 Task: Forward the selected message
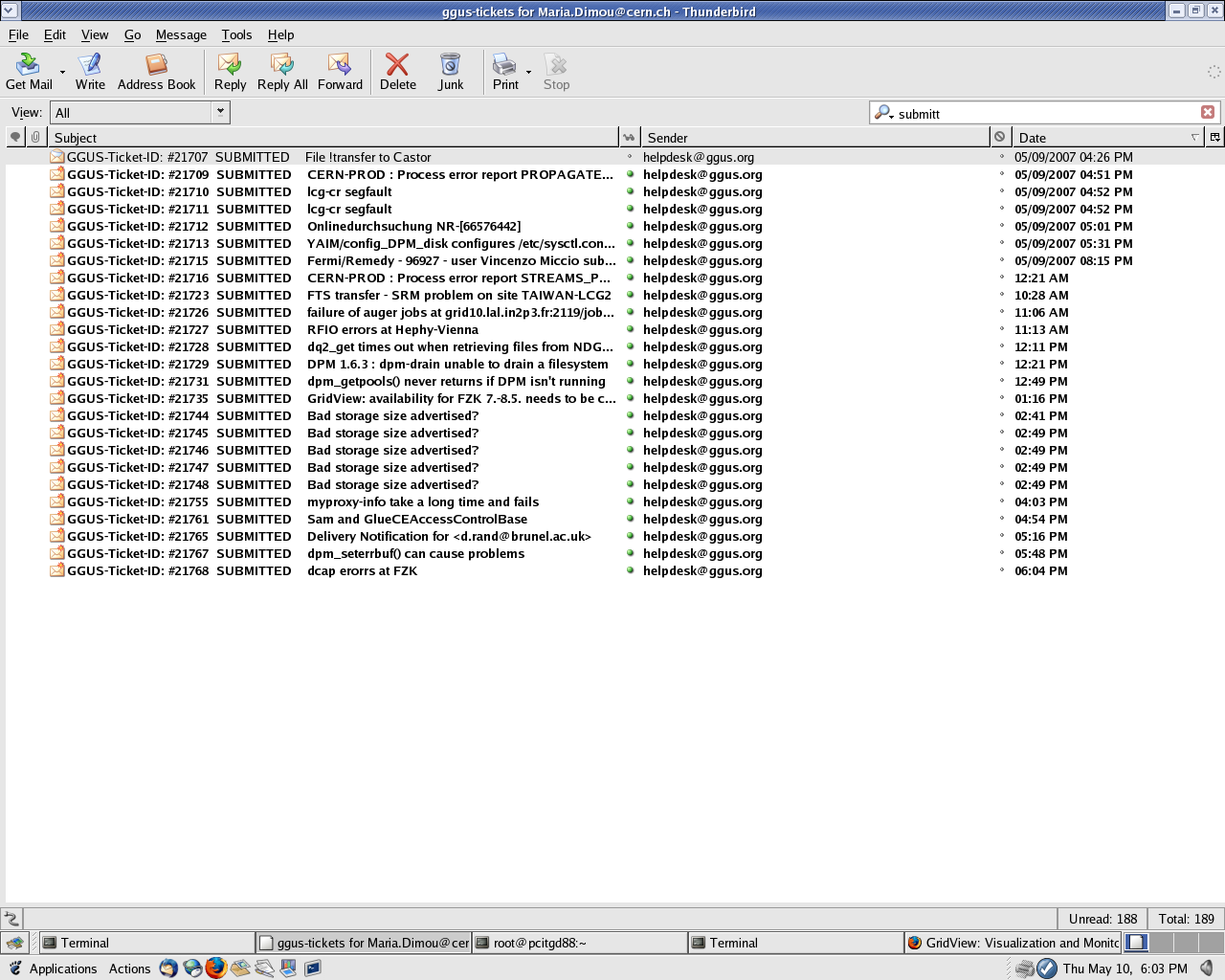[x=340, y=72]
